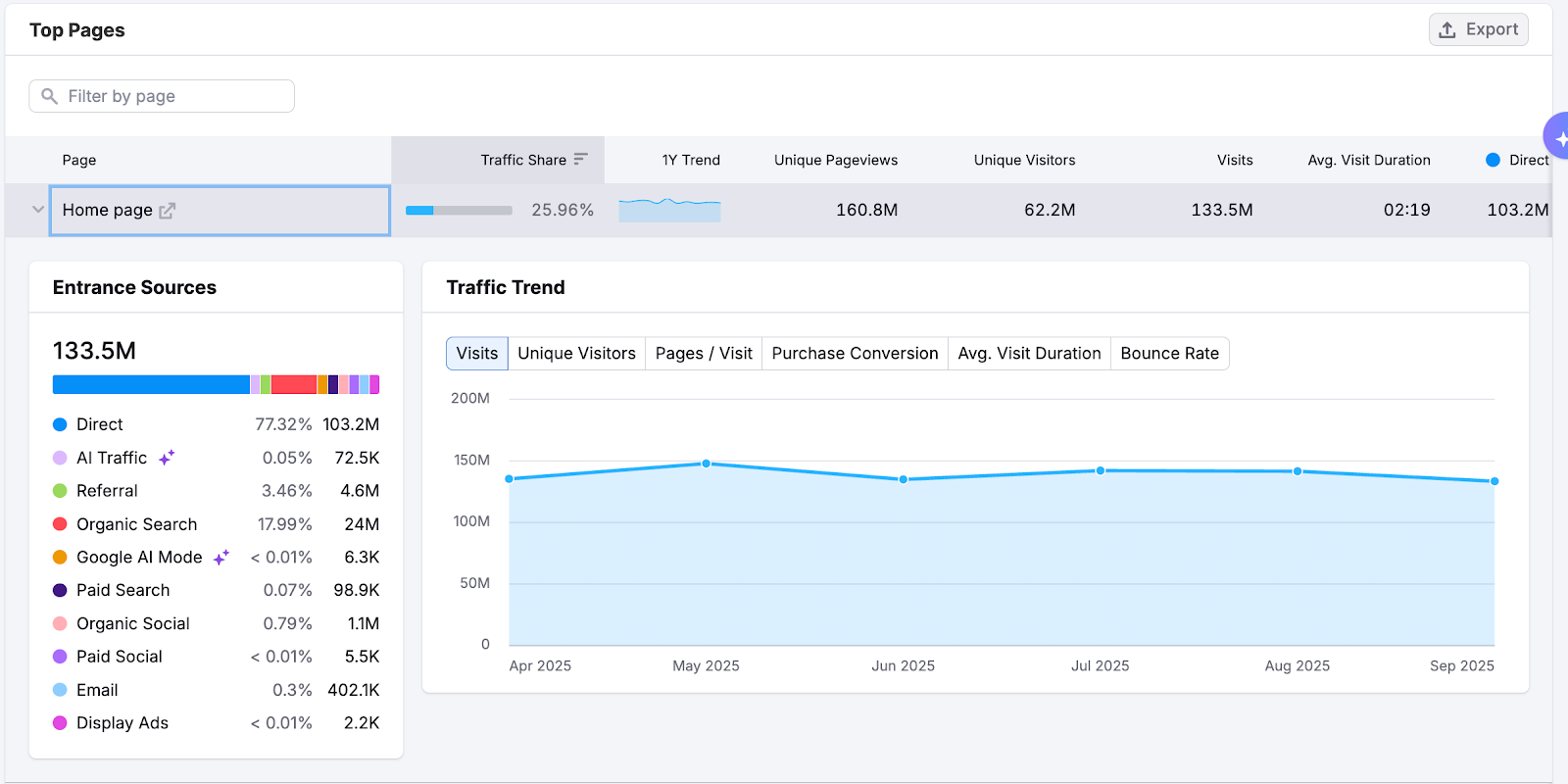1568x784 pixels.
Task: Click the search magnifier icon
Action: 50,96
